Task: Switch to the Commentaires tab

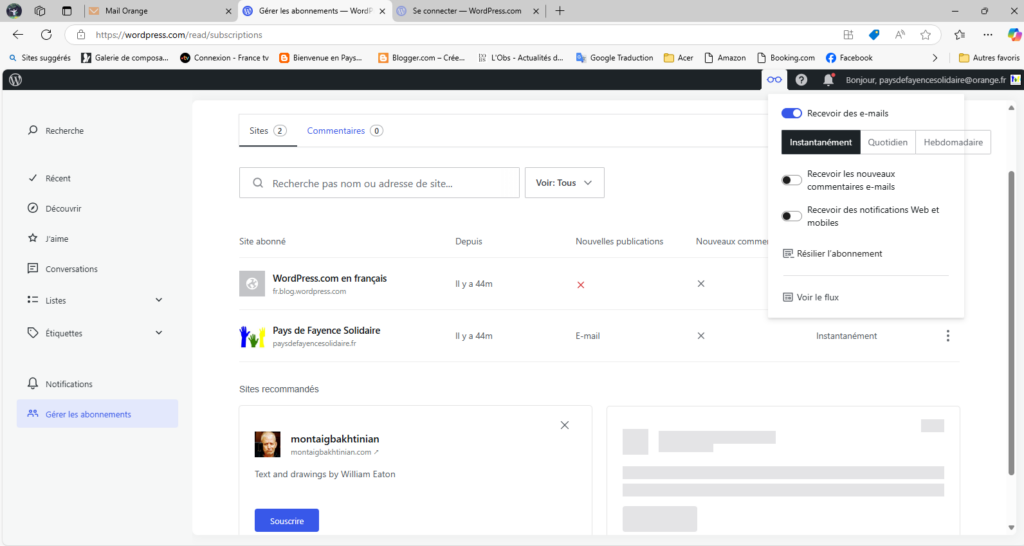Action: (x=344, y=131)
